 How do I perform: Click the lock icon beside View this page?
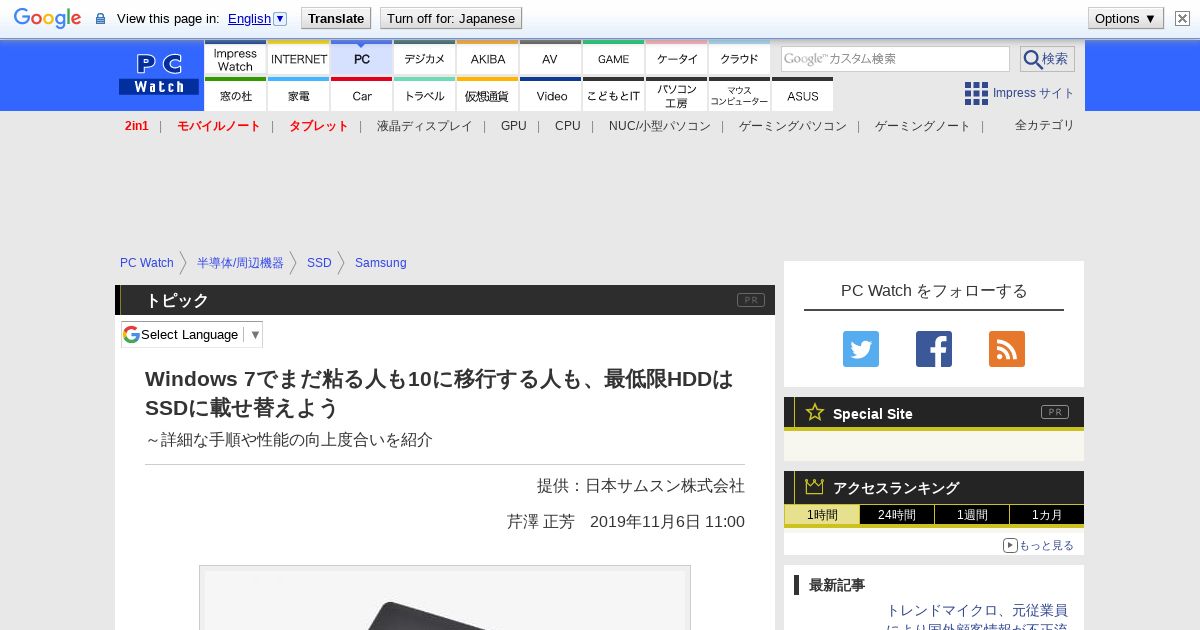click(x=100, y=18)
